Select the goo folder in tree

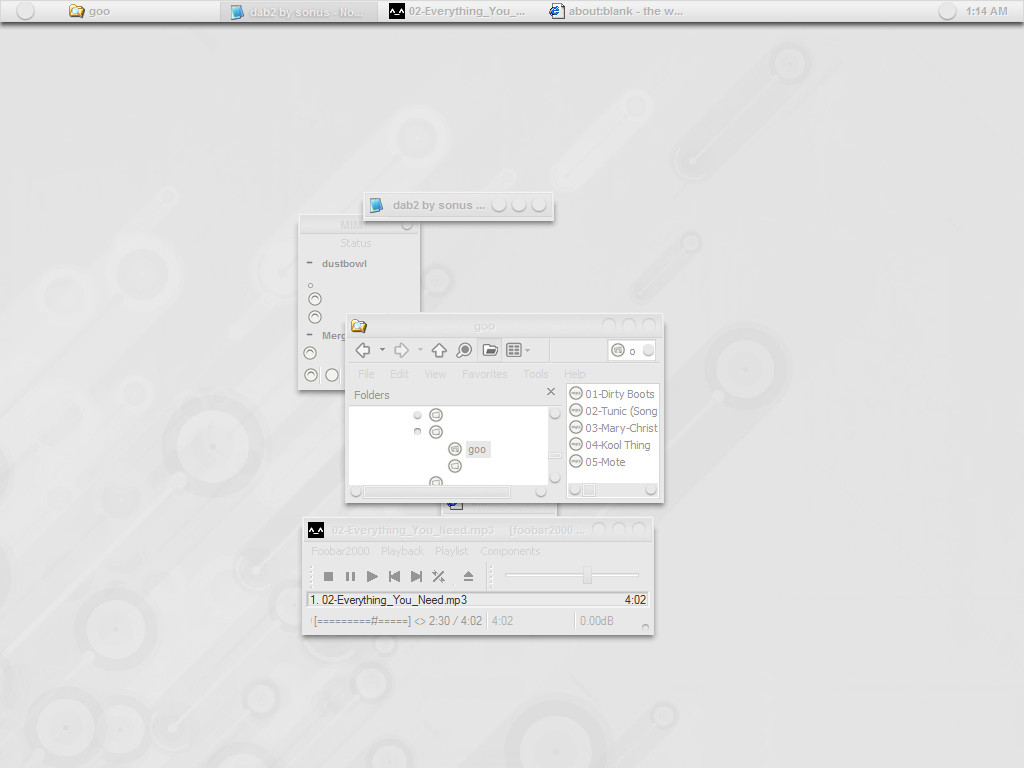[x=477, y=449]
